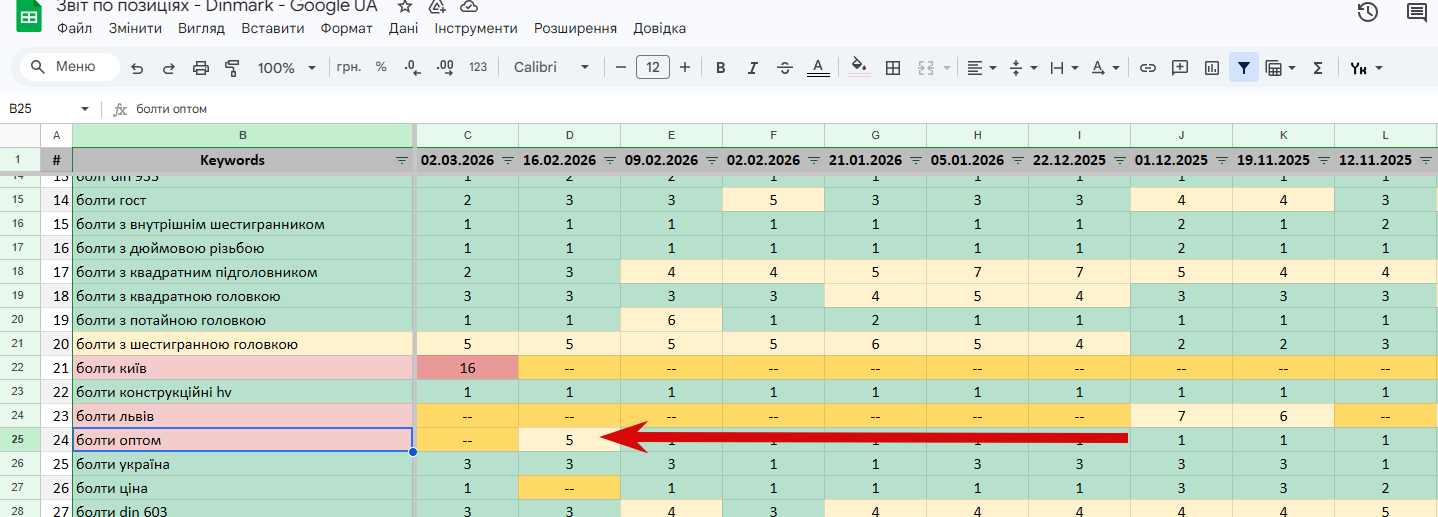Click the Меню search box
1438x517 pixels.
click(69, 67)
